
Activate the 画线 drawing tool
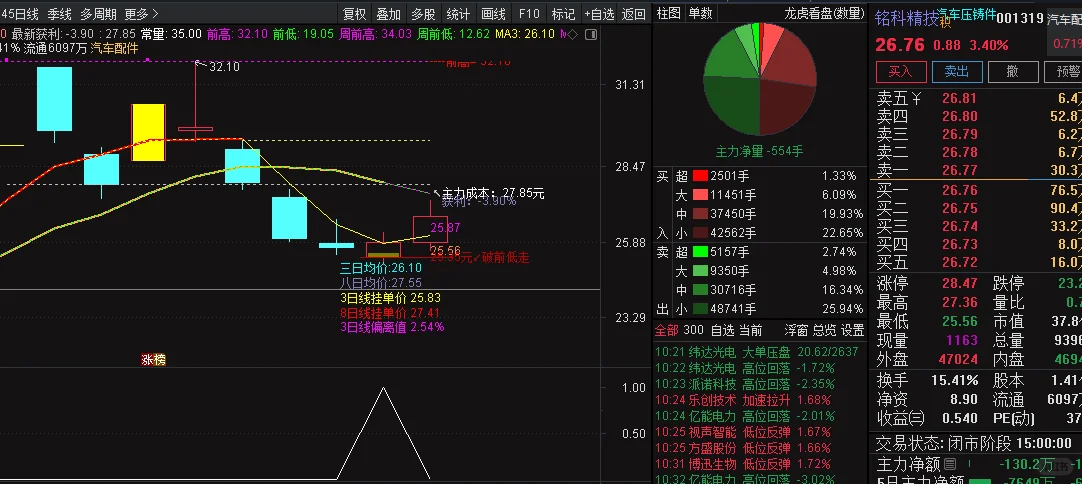(493, 14)
